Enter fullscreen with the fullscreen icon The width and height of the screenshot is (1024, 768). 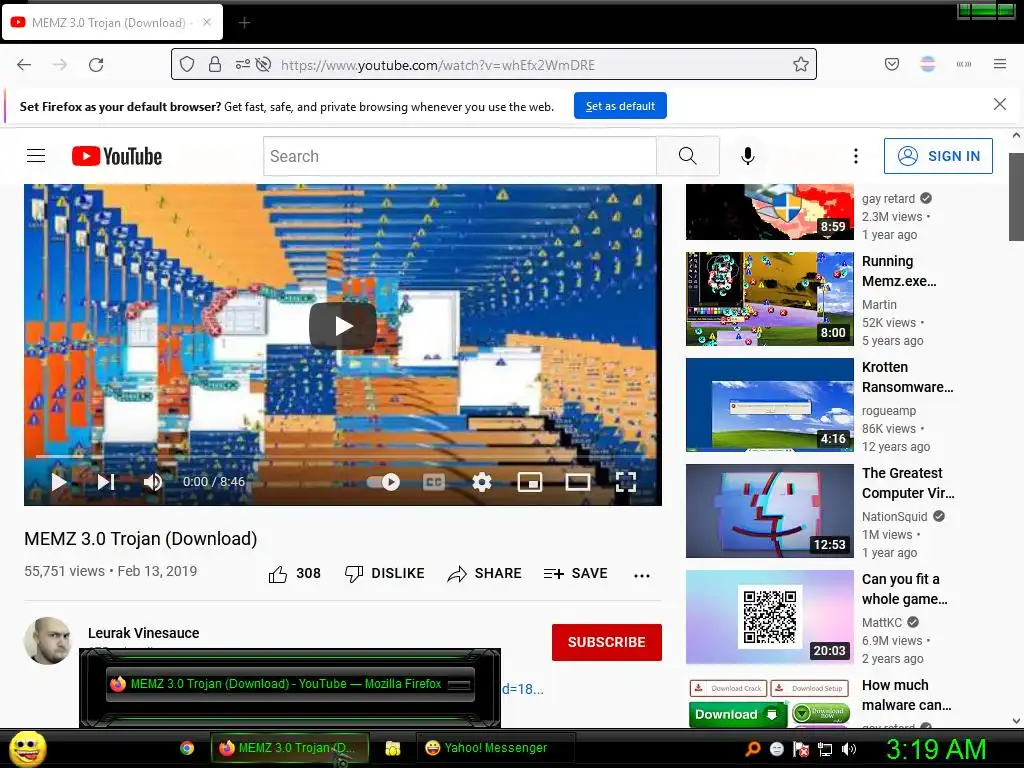coord(626,482)
